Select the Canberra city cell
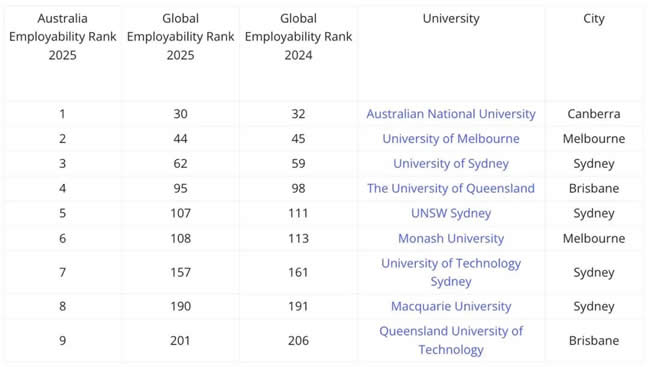650x367 pixels. 594,114
